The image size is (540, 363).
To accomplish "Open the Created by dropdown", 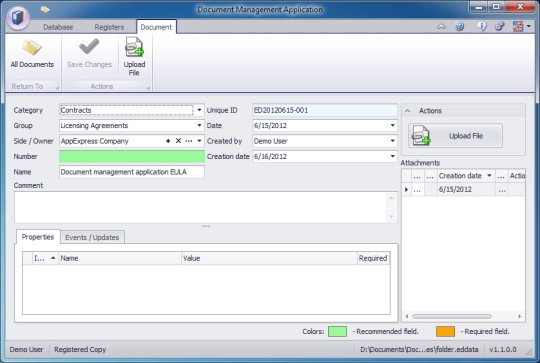I will tap(392, 141).
